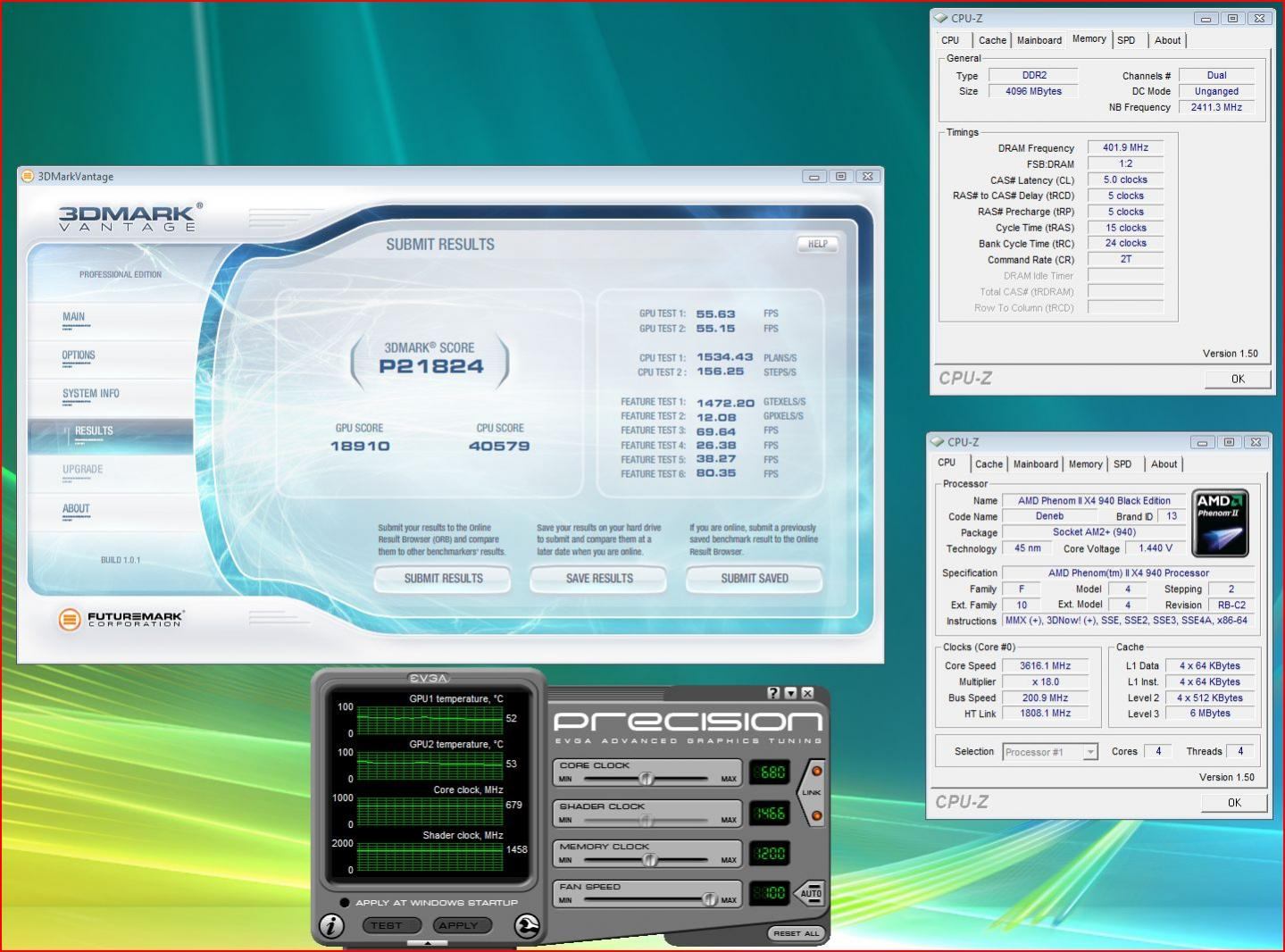Maximize the 3DMarkVantage window

(x=840, y=177)
